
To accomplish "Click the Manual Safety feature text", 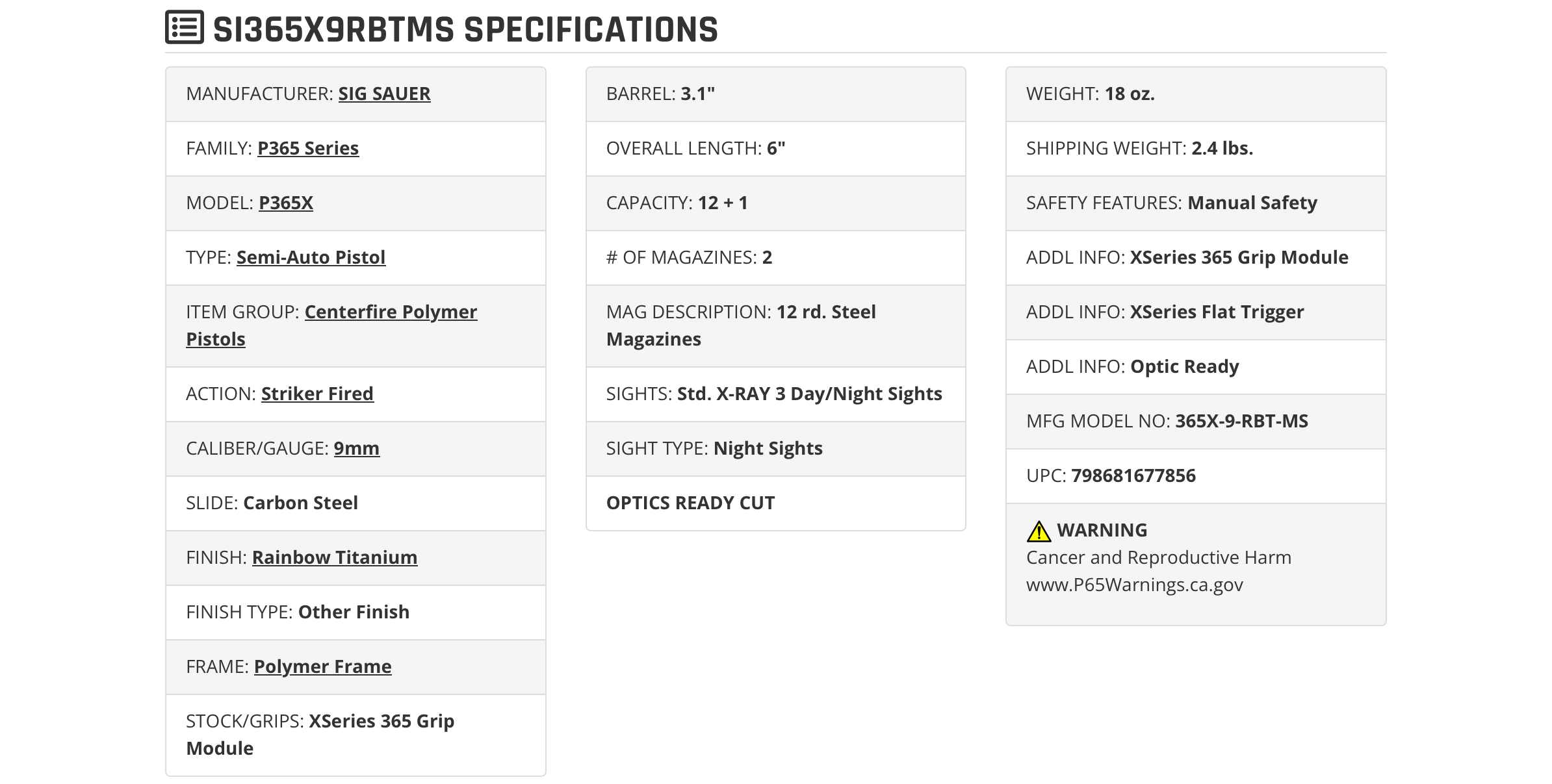I will tap(1252, 203).
